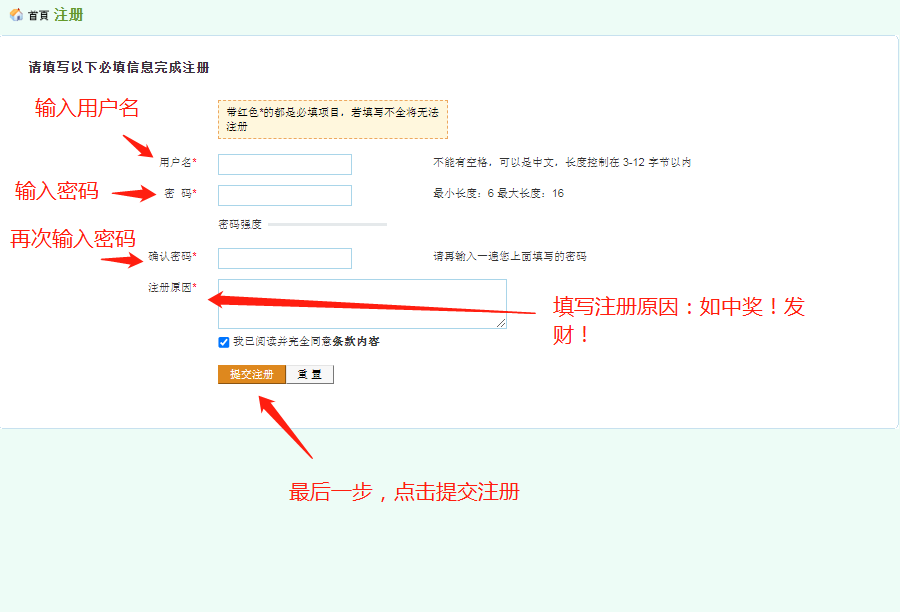Focus the 用户名 input field

point(285,164)
